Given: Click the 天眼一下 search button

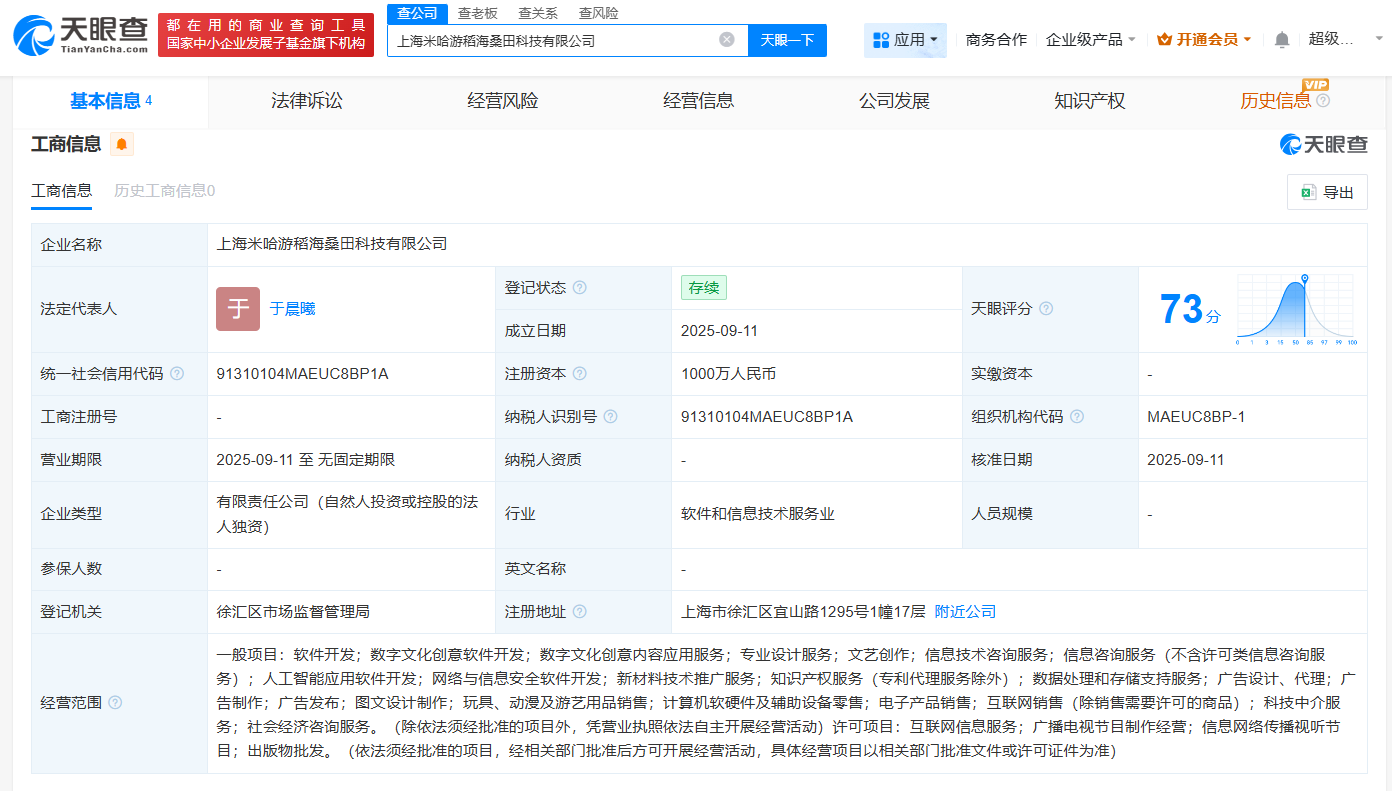Looking at the screenshot, I should [x=788, y=40].
